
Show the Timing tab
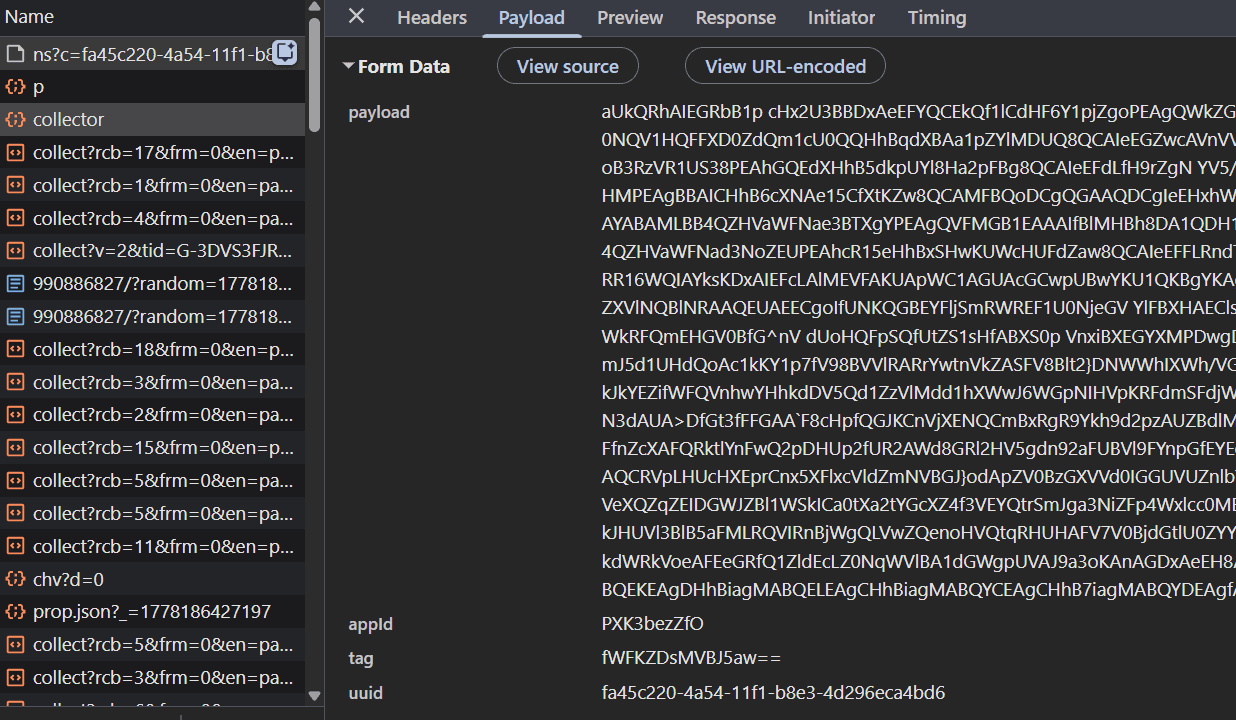[x=937, y=18]
